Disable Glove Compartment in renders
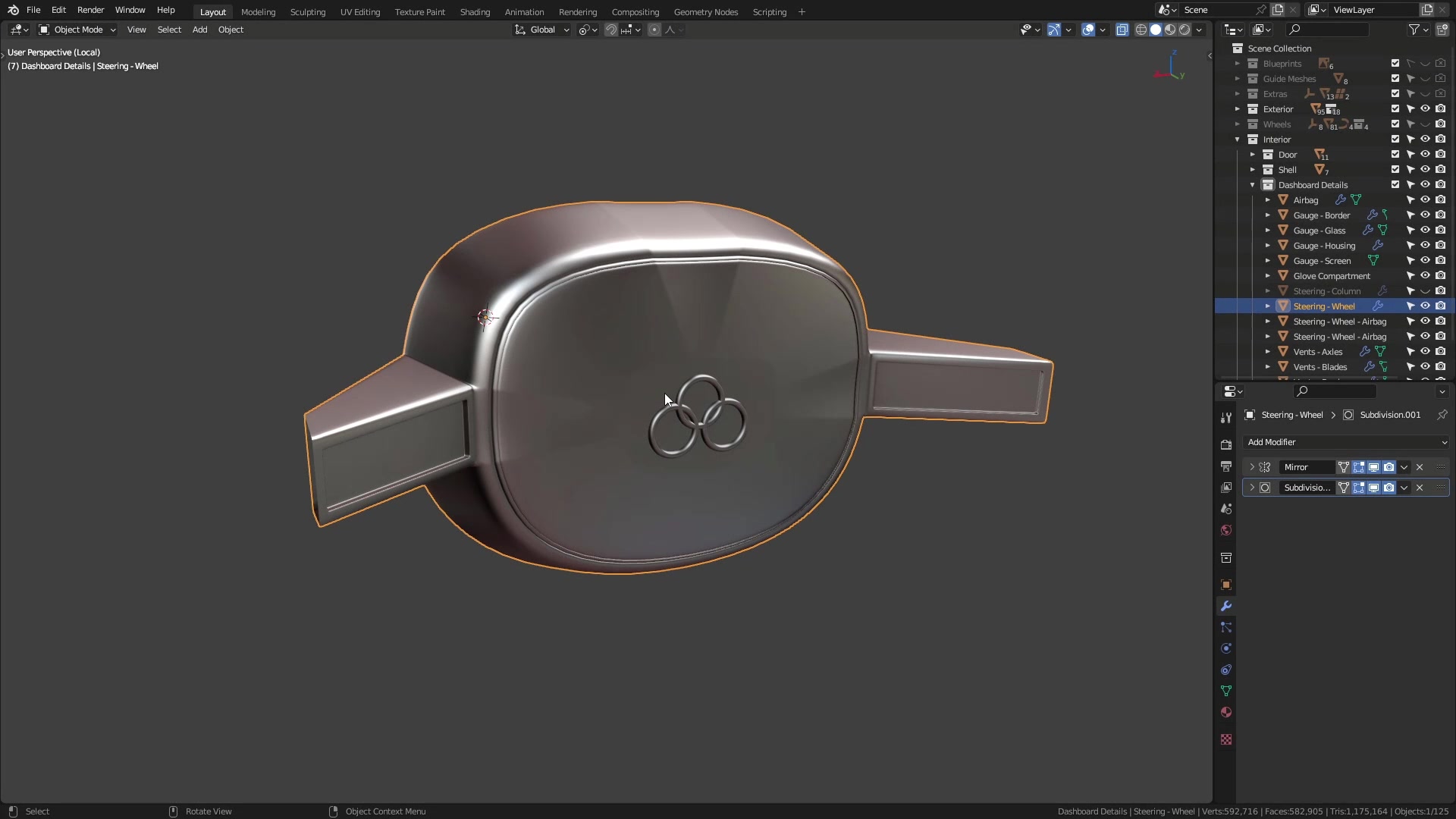The width and height of the screenshot is (1456, 819). [x=1441, y=275]
